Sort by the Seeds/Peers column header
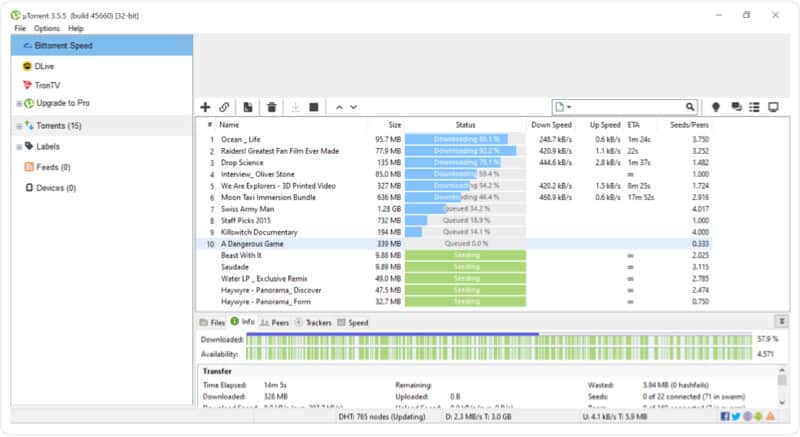800x437 pixels. point(689,125)
